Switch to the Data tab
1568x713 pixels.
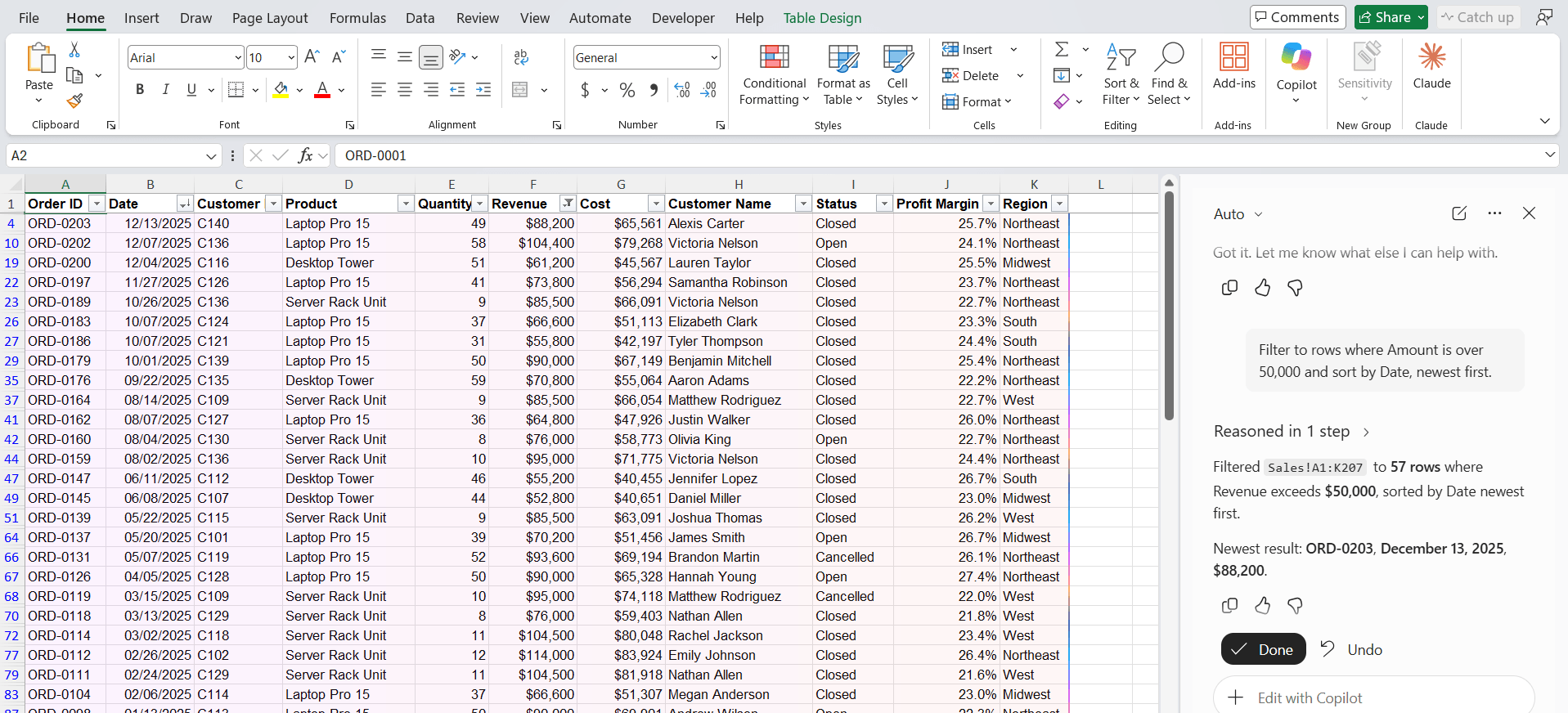pyautogui.click(x=420, y=18)
